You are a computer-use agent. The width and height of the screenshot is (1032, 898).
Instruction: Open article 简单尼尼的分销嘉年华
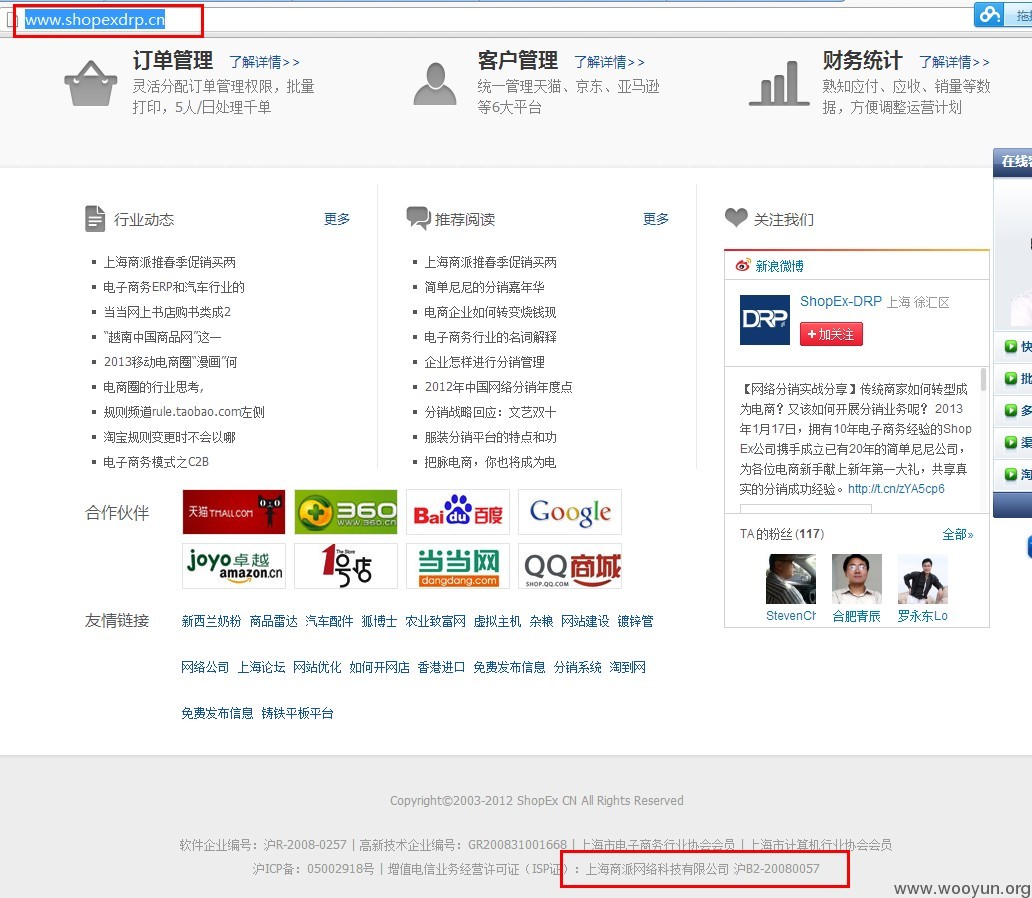pyautogui.click(x=484, y=287)
